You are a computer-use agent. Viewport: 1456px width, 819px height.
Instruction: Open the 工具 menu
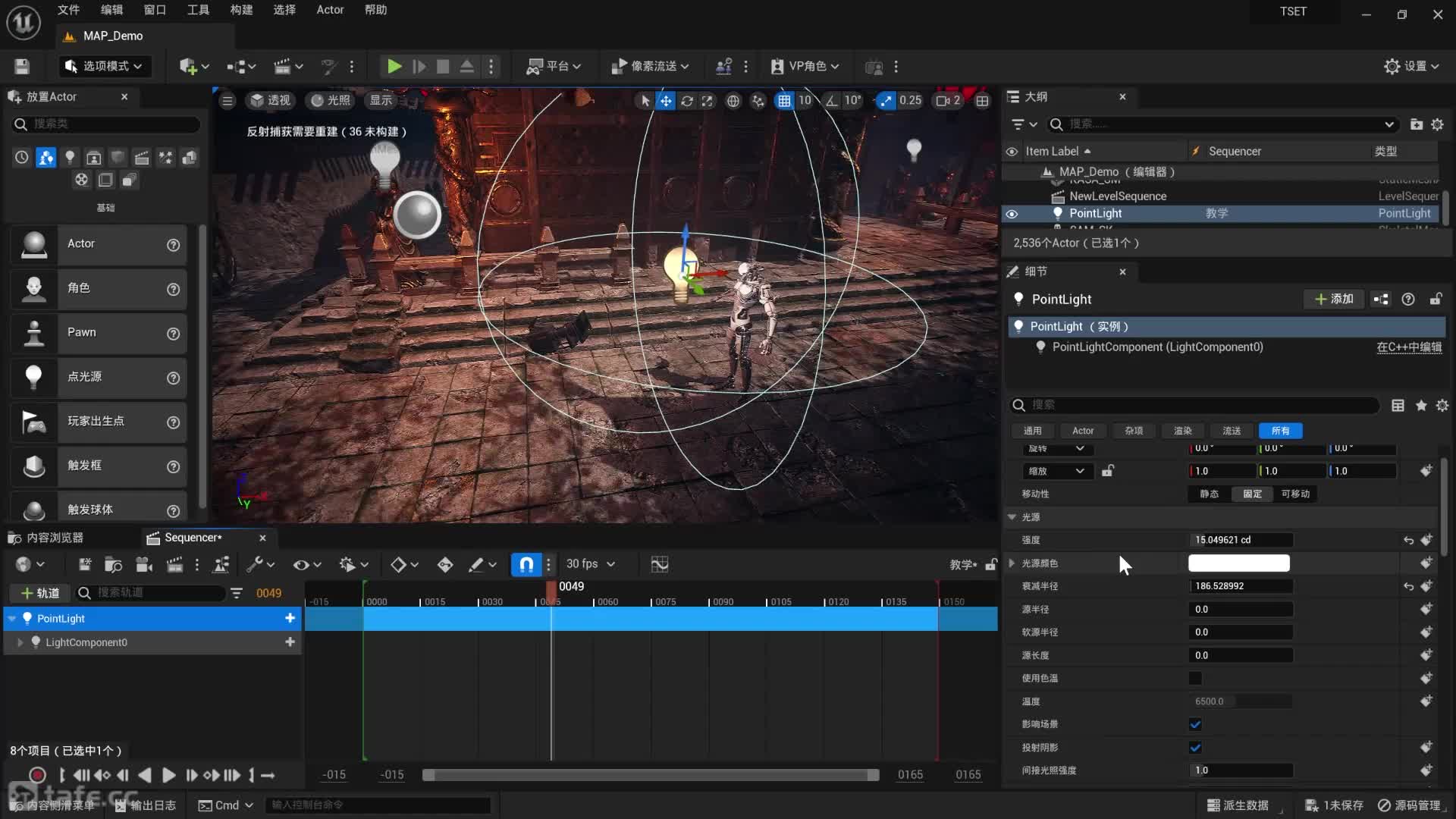pos(198,10)
